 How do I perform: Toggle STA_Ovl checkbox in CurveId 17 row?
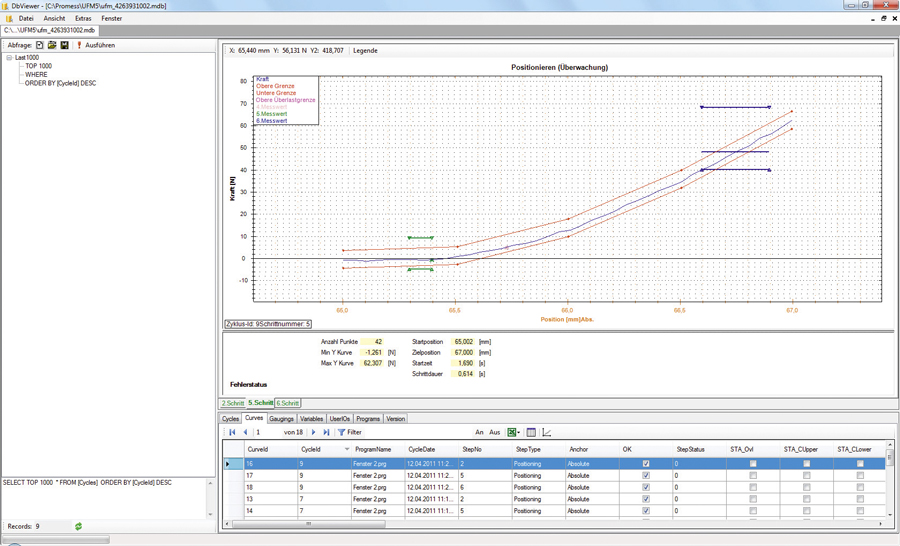[x=753, y=476]
